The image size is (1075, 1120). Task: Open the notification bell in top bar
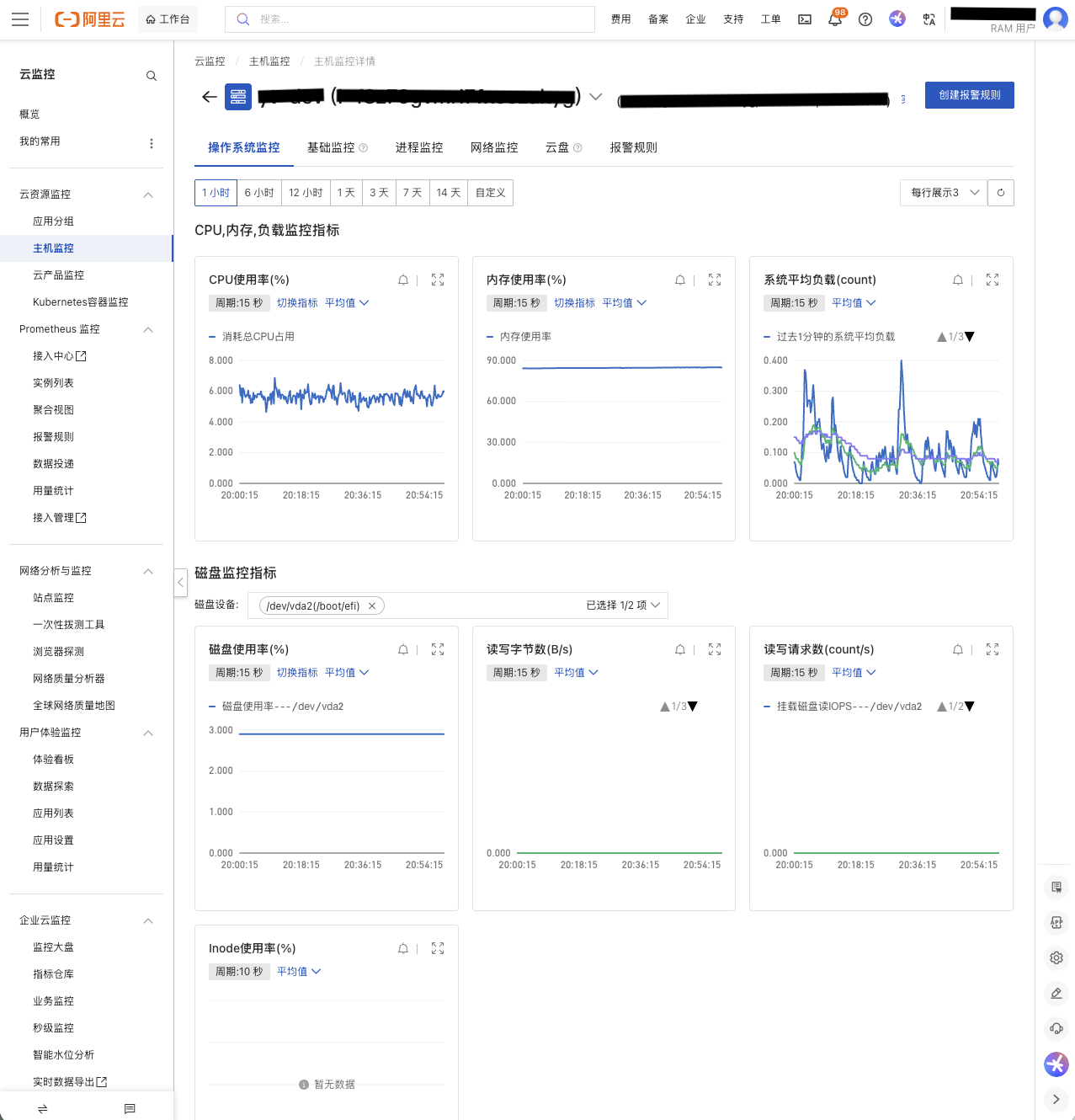pyautogui.click(x=835, y=19)
